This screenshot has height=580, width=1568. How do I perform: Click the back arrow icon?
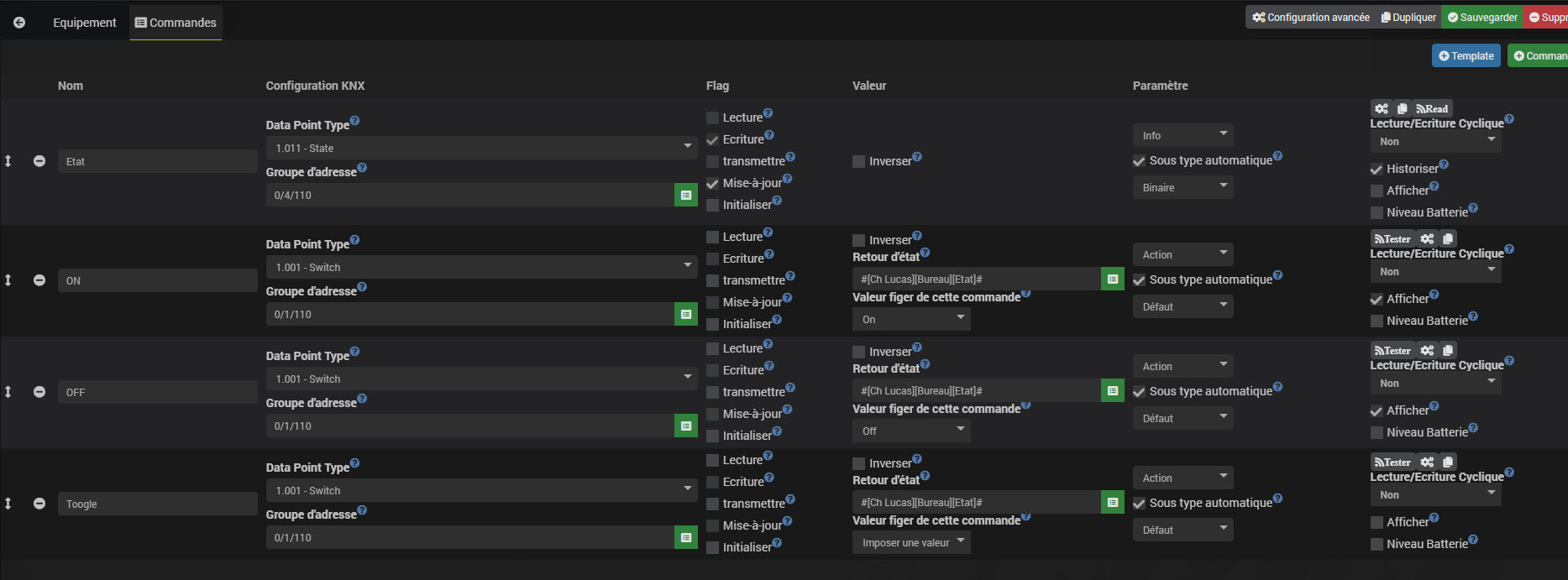click(x=19, y=23)
